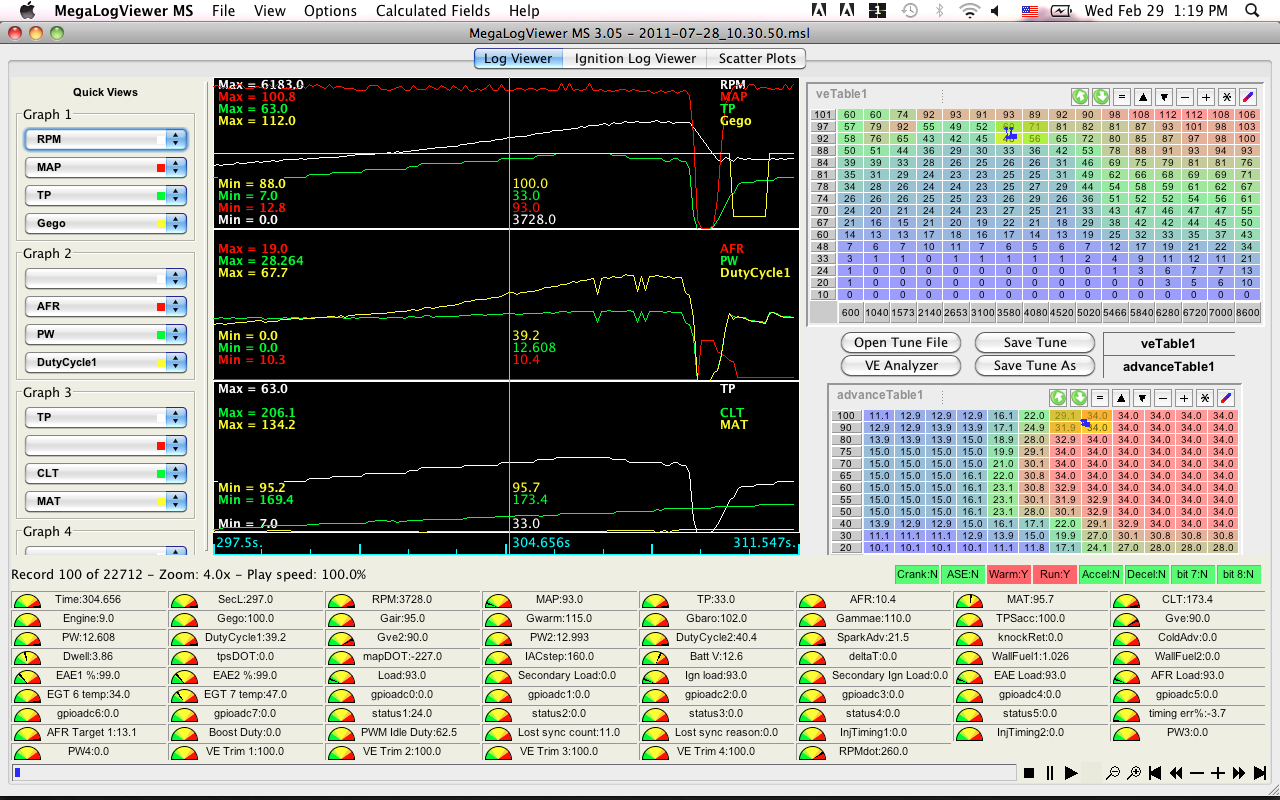Click the Save Tune As button

click(x=1034, y=365)
